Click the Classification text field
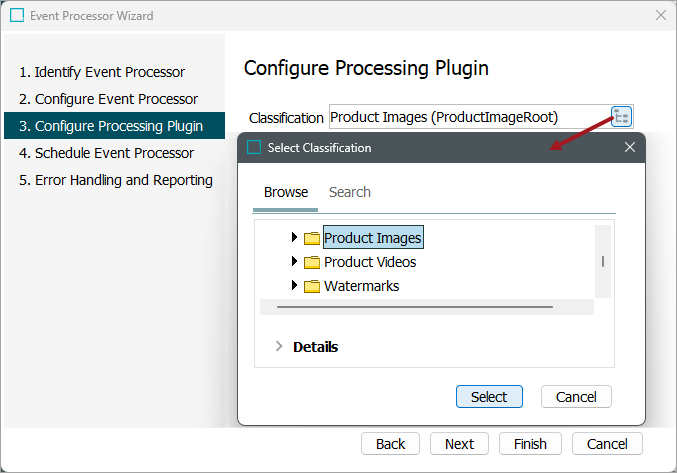The height and width of the screenshot is (473, 677). [468, 117]
